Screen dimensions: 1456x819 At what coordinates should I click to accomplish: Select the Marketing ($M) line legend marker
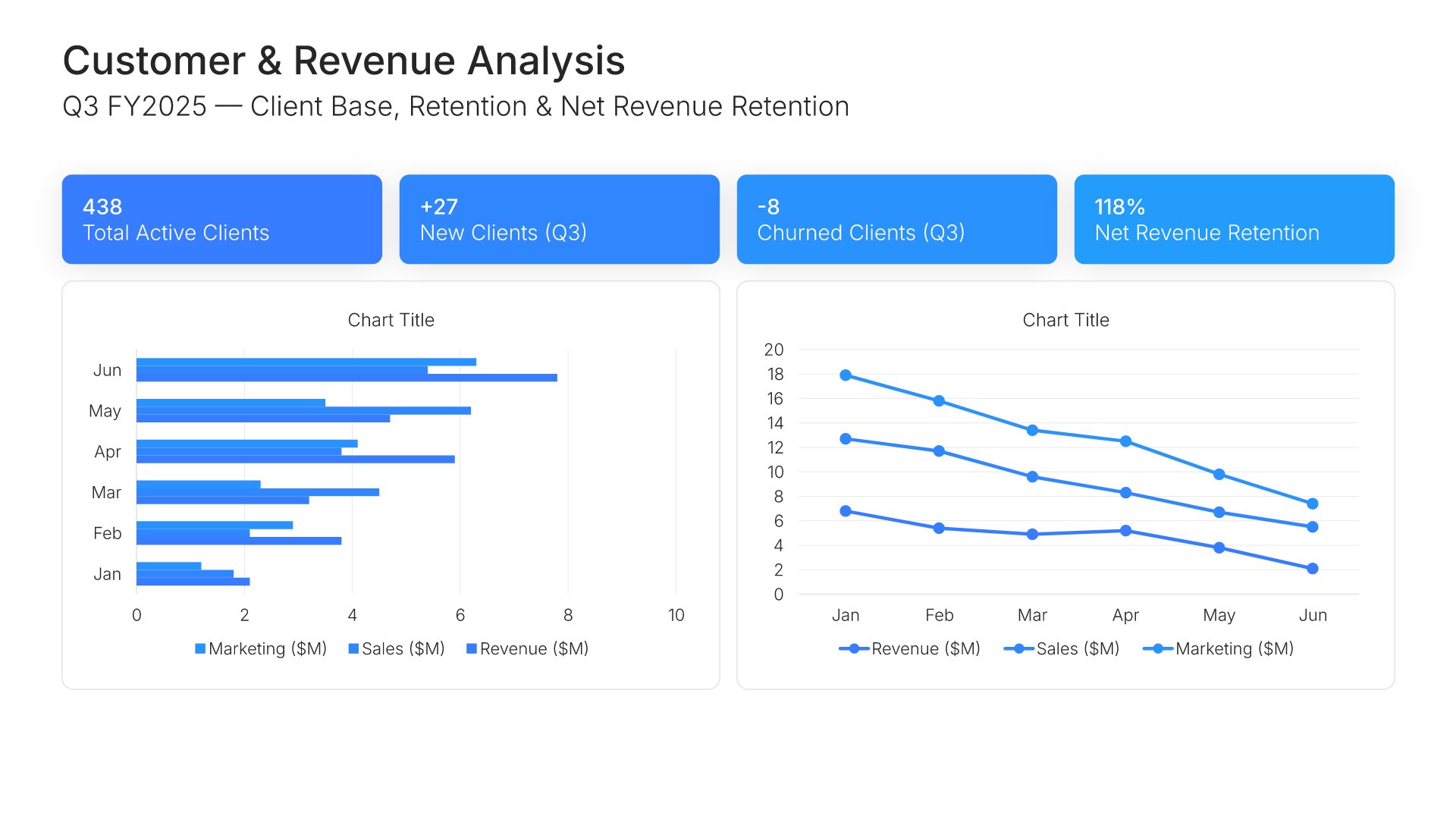pyautogui.click(x=1158, y=649)
